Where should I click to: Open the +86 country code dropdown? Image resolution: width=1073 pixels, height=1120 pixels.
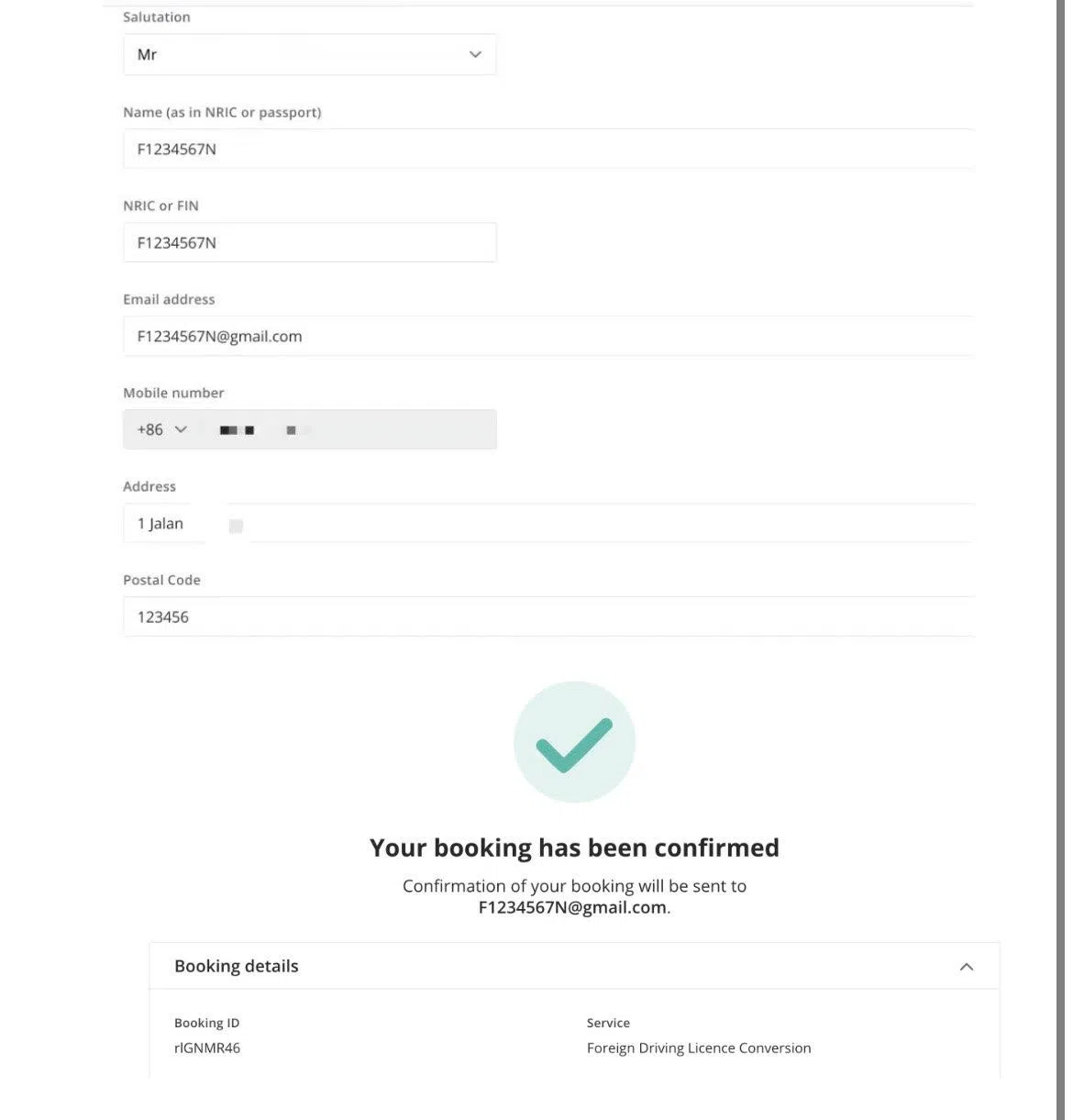click(x=162, y=430)
